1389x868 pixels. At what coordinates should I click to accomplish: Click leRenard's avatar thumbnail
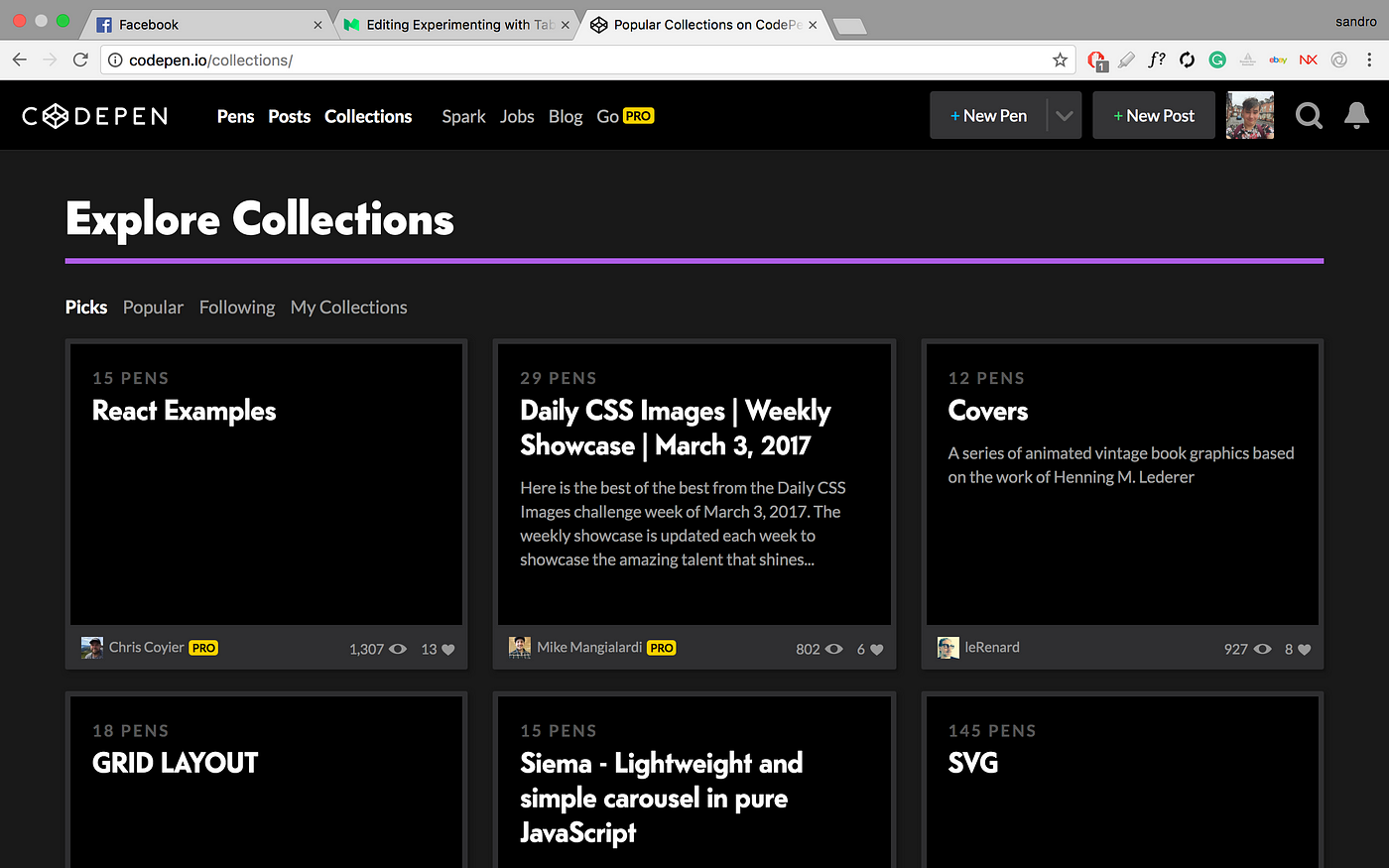(948, 648)
